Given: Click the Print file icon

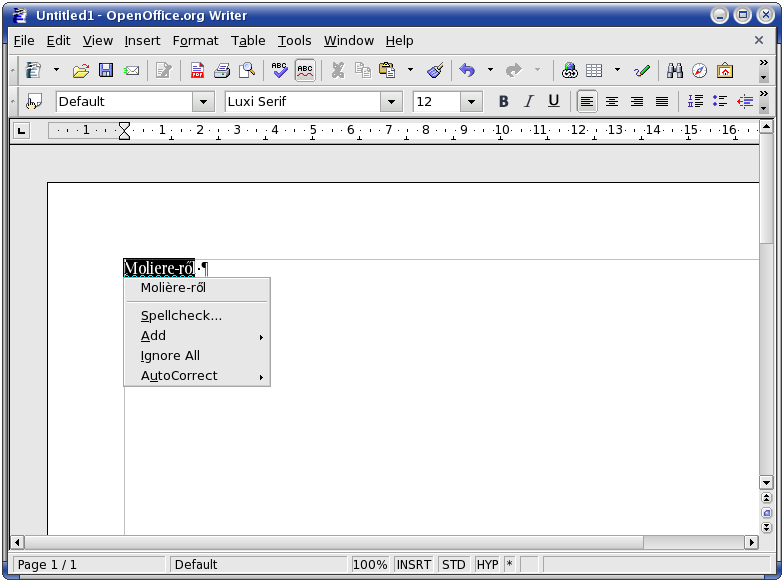Looking at the screenshot, I should tap(221, 70).
